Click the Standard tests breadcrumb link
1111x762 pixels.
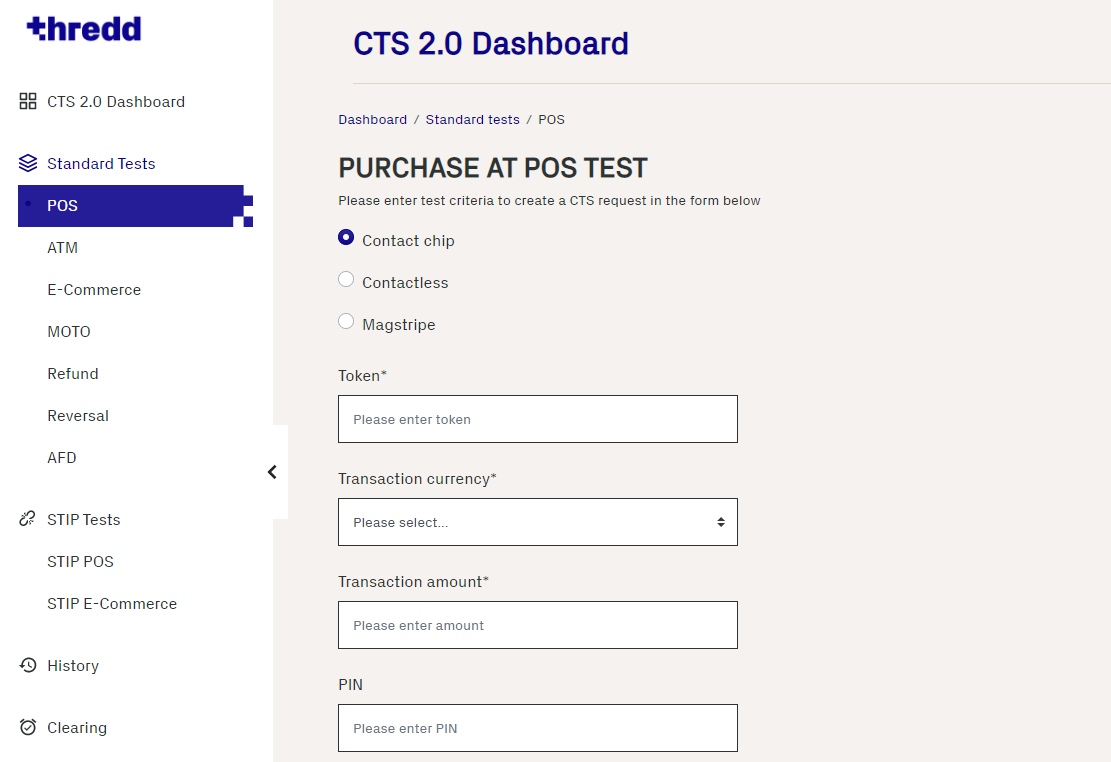(472, 119)
